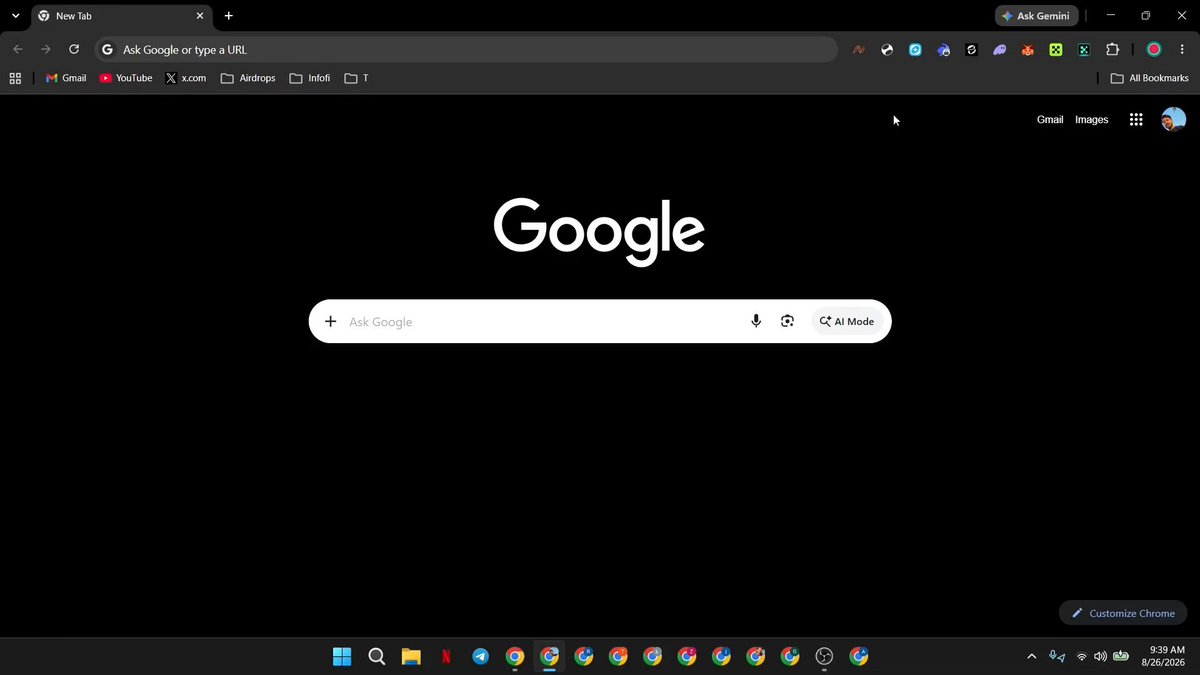
Task: Reload the current page
Action: pos(74,49)
